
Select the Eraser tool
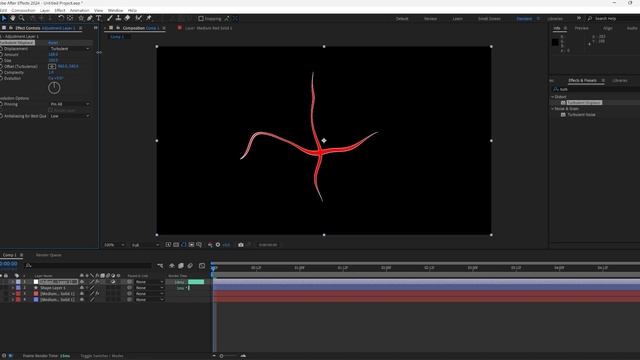(x=127, y=18)
